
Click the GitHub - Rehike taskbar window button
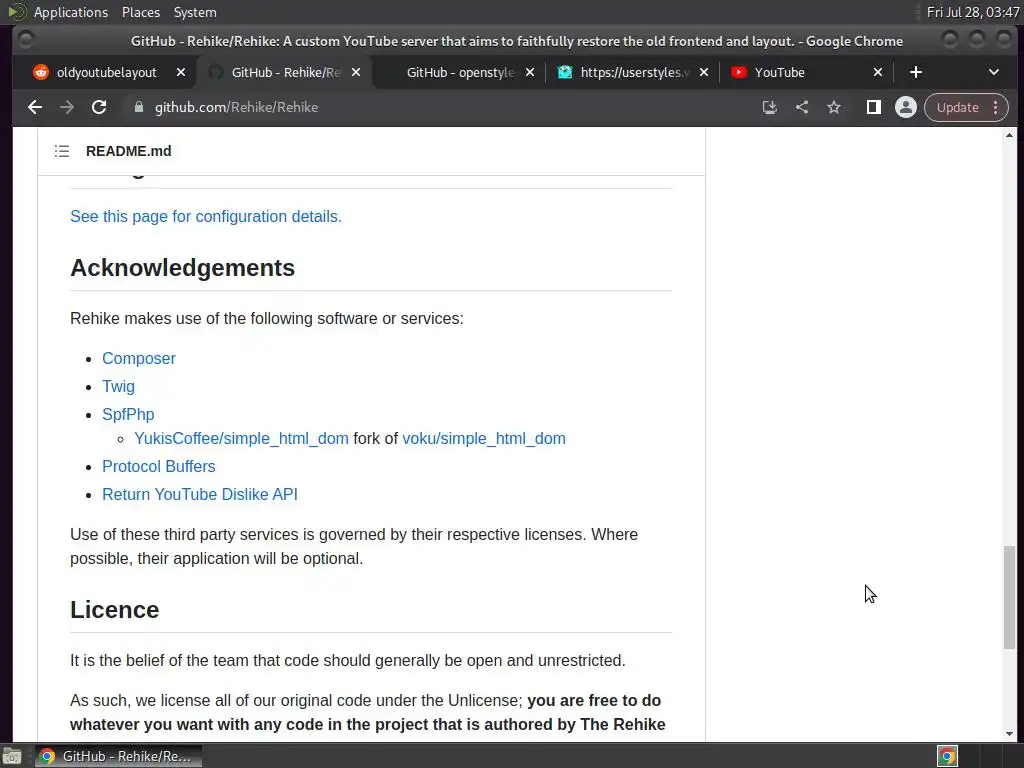click(x=118, y=756)
